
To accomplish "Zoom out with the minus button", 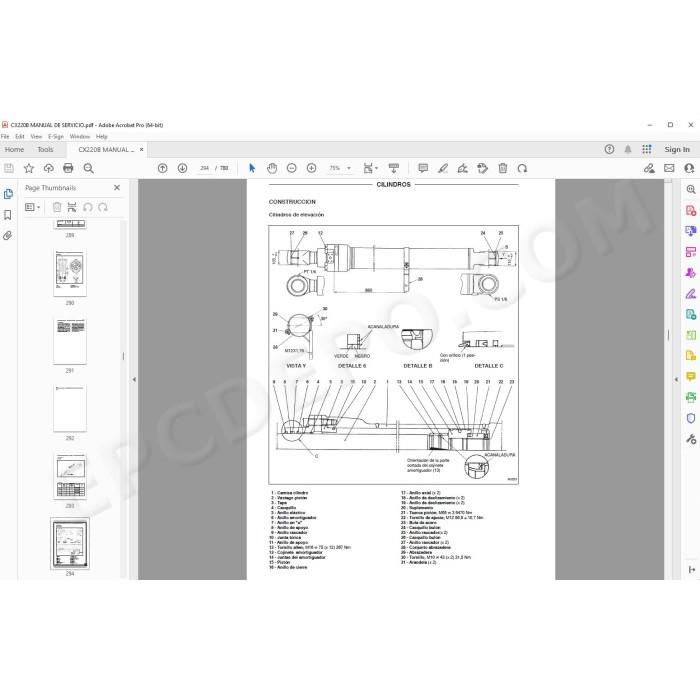I will (x=292, y=168).
